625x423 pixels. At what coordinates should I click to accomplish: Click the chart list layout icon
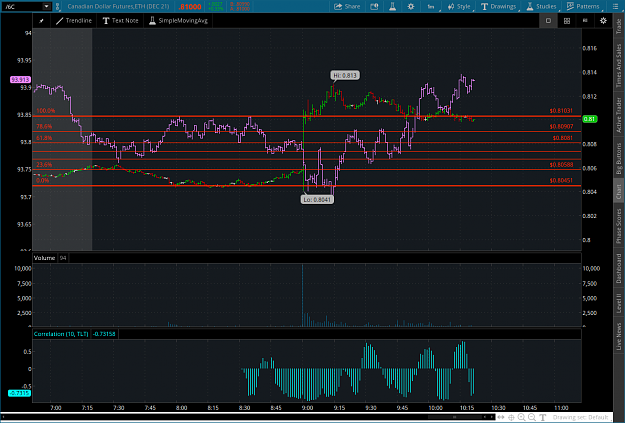click(x=585, y=20)
